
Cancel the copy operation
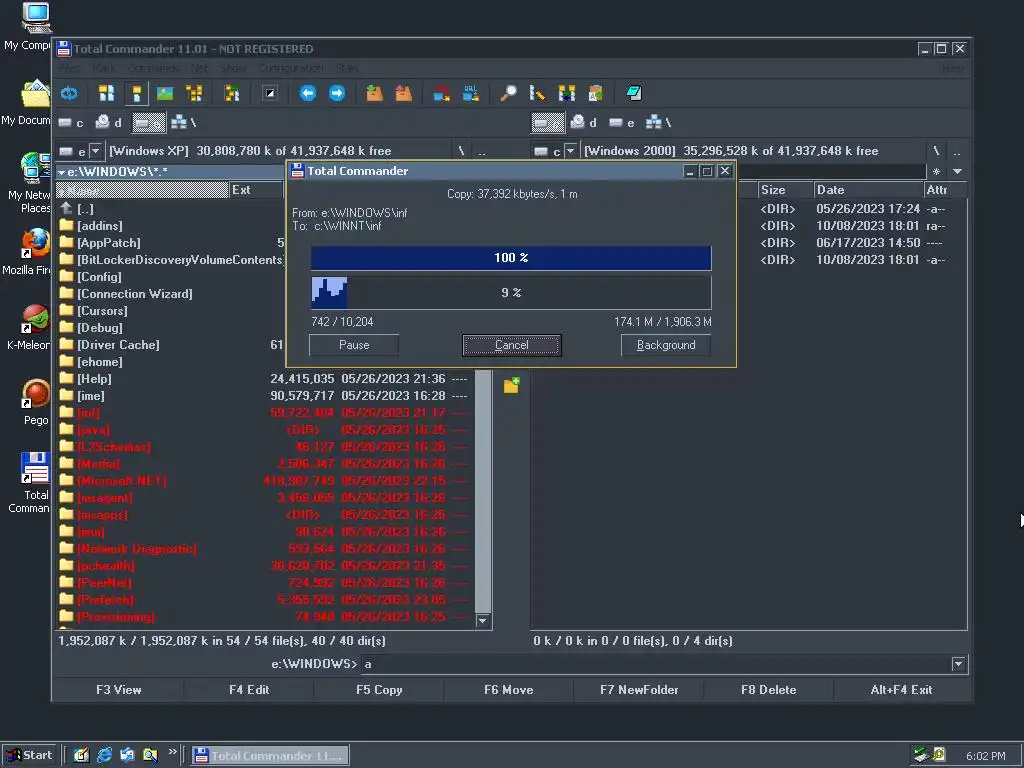pos(511,345)
